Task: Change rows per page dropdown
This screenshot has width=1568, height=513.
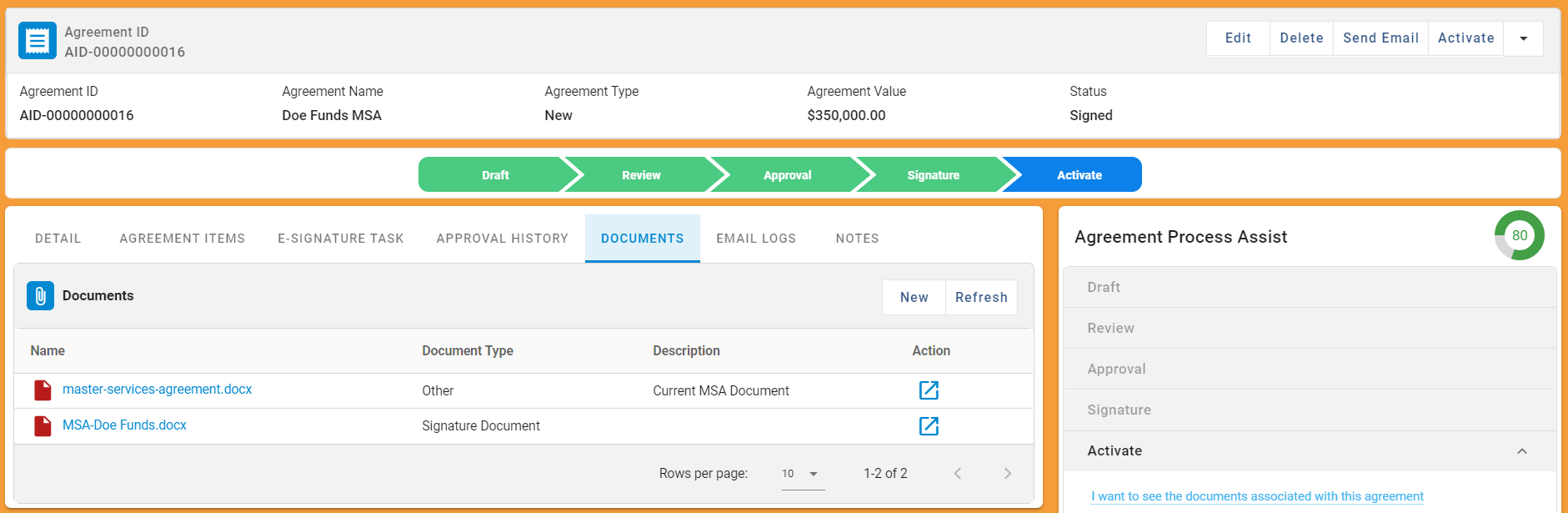Action: (x=802, y=474)
